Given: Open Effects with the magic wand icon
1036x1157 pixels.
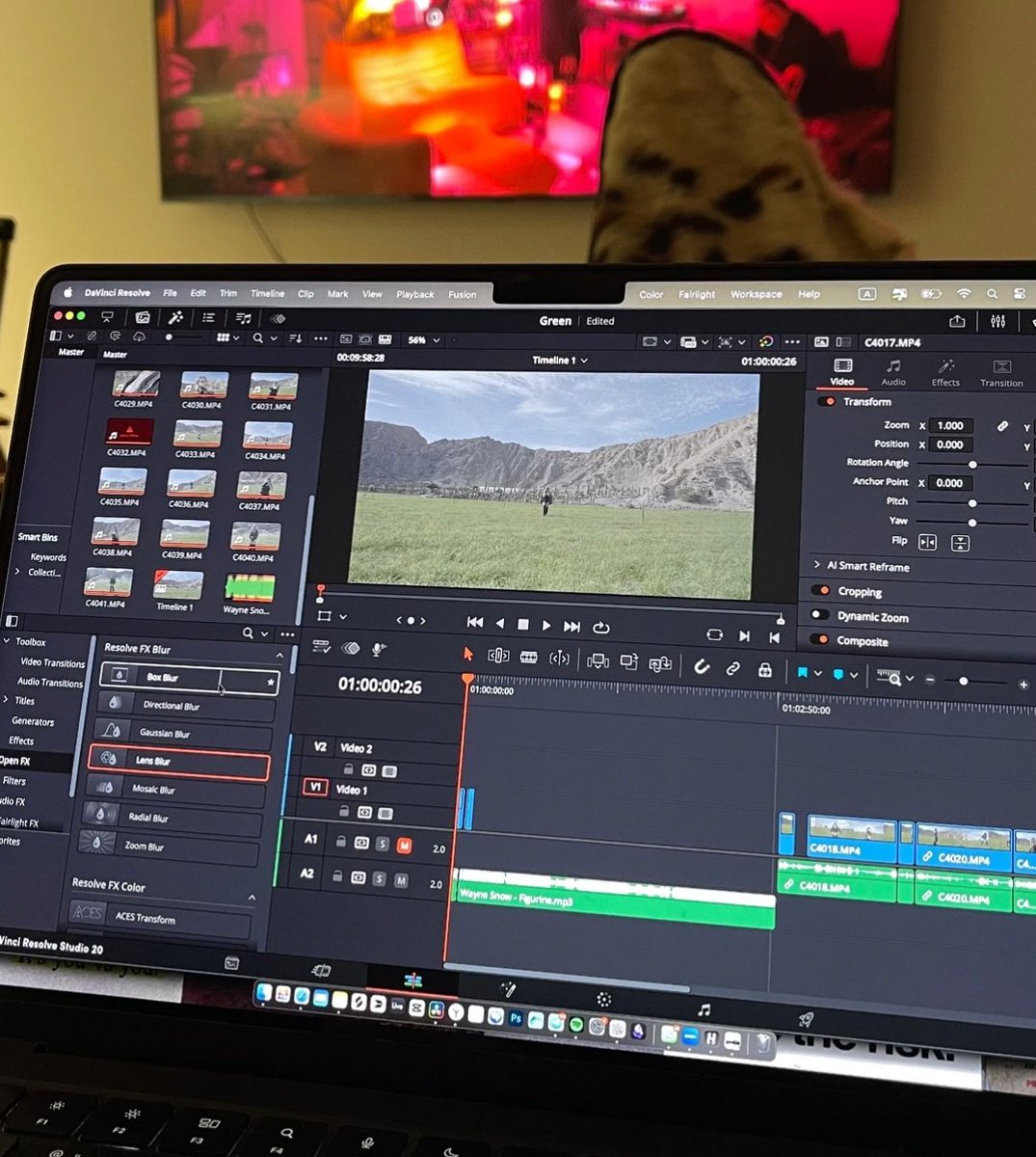Looking at the screenshot, I should click(175, 317).
